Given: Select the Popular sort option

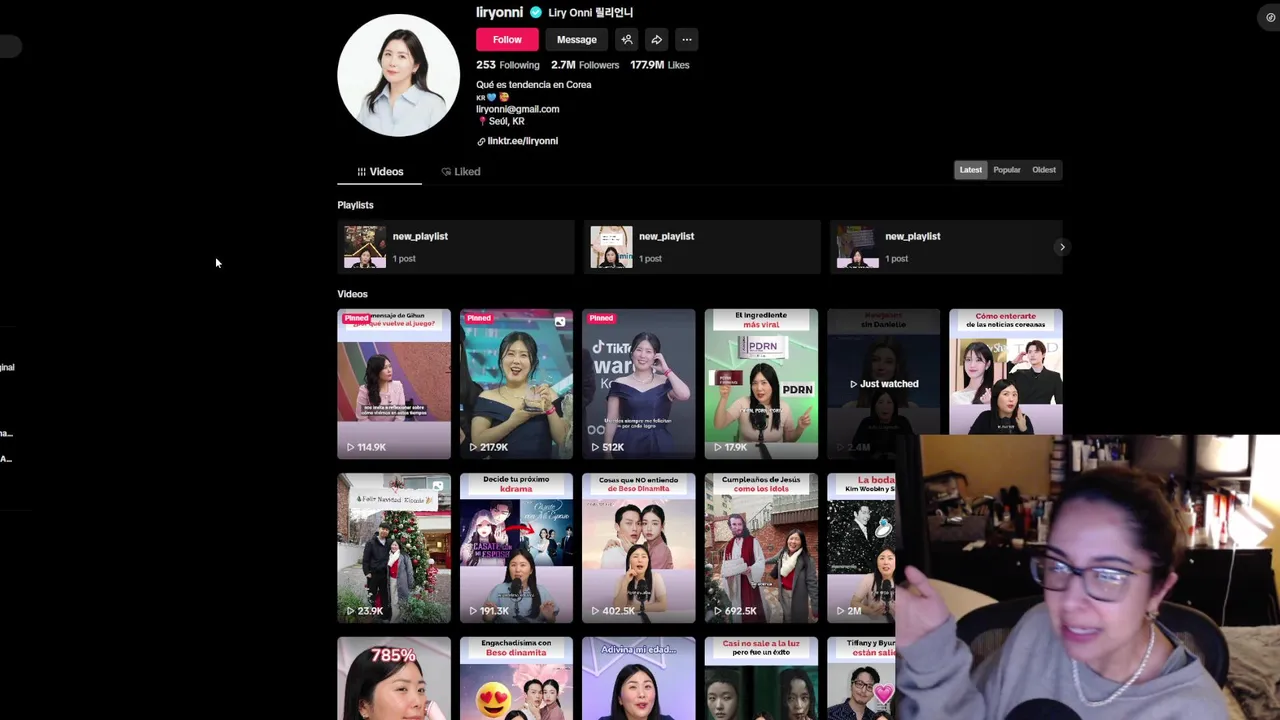Looking at the screenshot, I should point(1007,170).
